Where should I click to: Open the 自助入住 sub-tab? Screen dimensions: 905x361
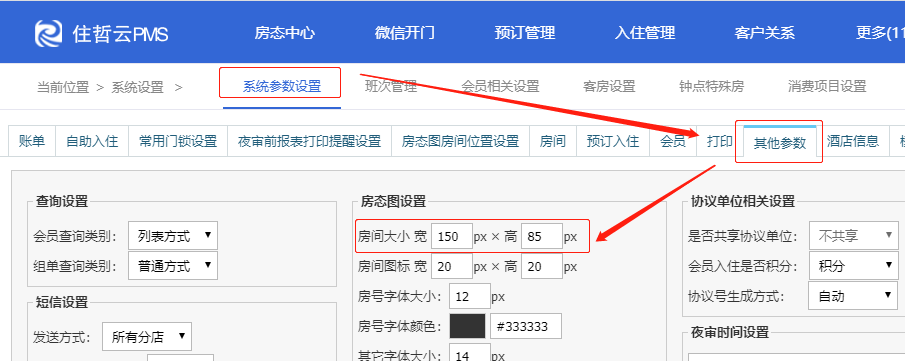[x=92, y=141]
